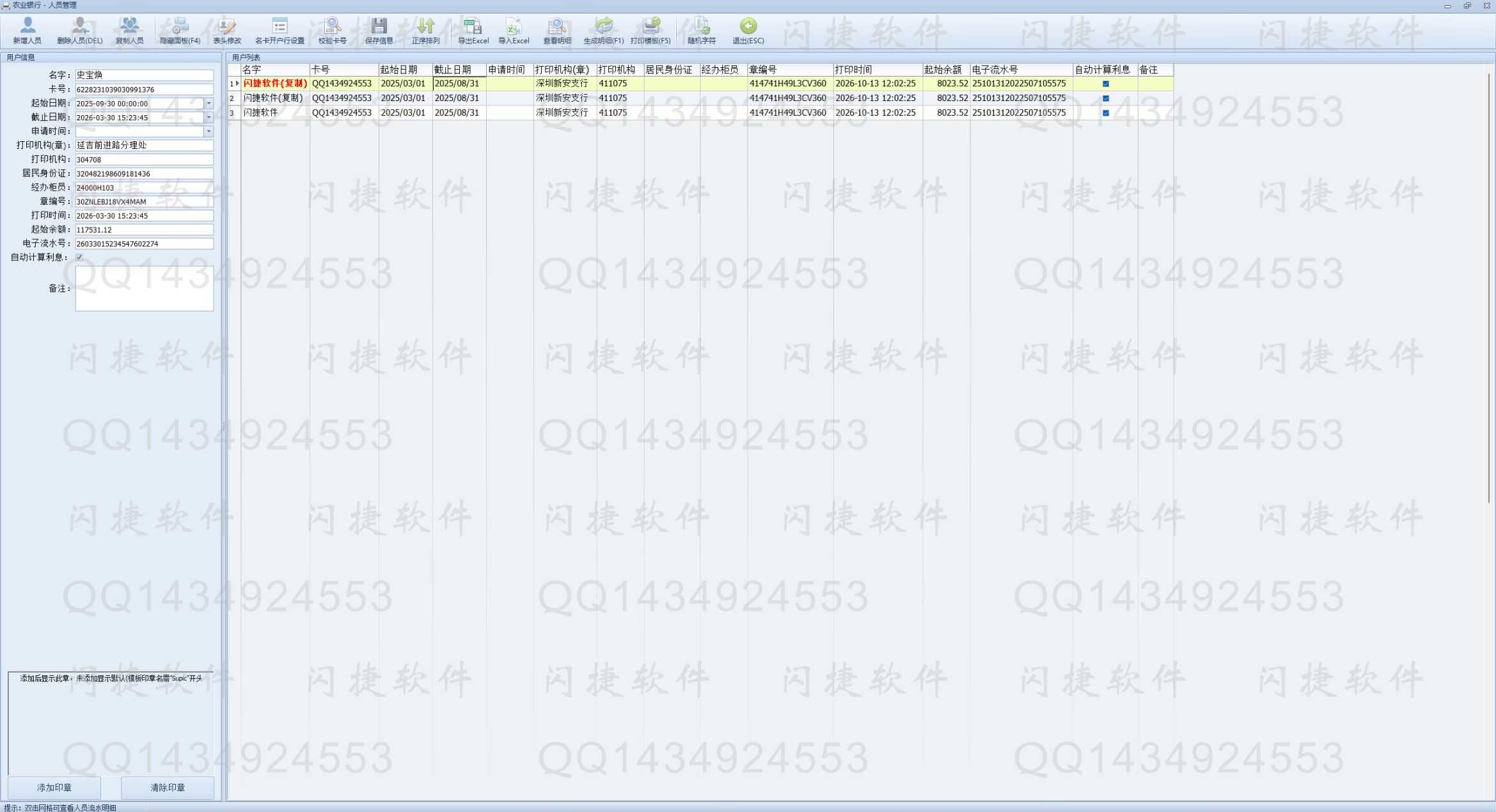Viewport: 1496px width, 812px height.
Task: Click the 打印时间 column header
Action: (877, 70)
